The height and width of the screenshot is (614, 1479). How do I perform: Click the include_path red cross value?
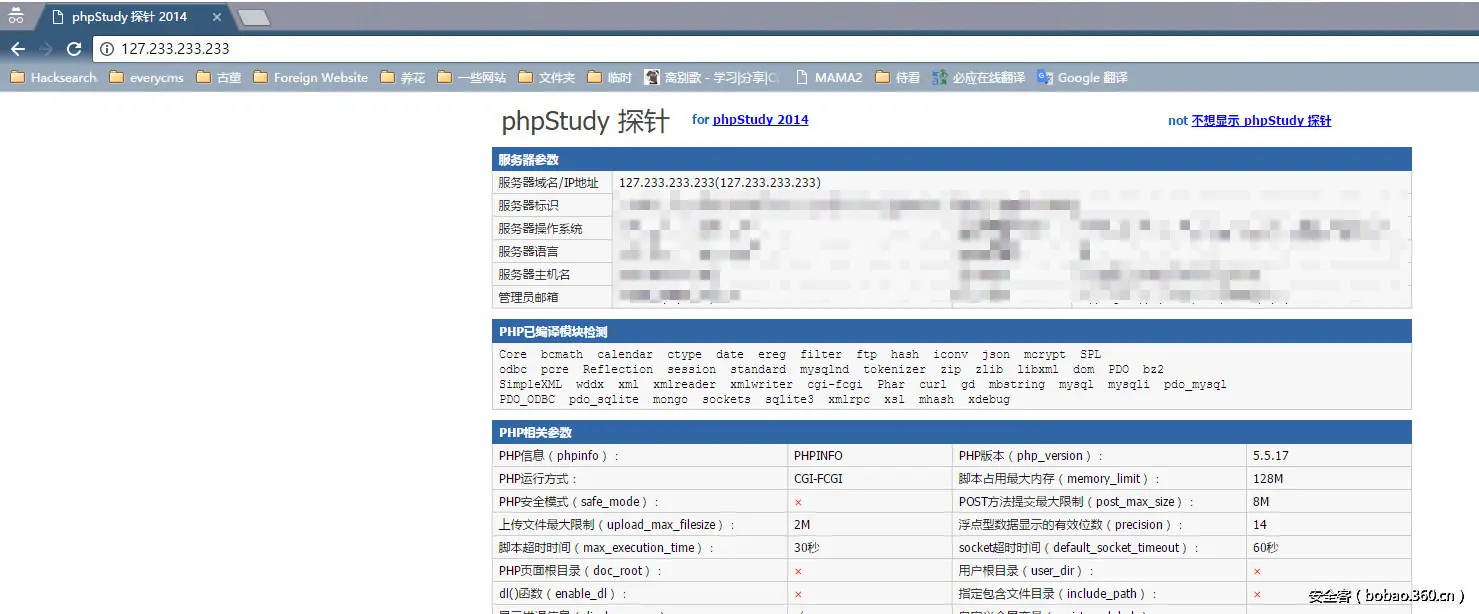[1257, 595]
